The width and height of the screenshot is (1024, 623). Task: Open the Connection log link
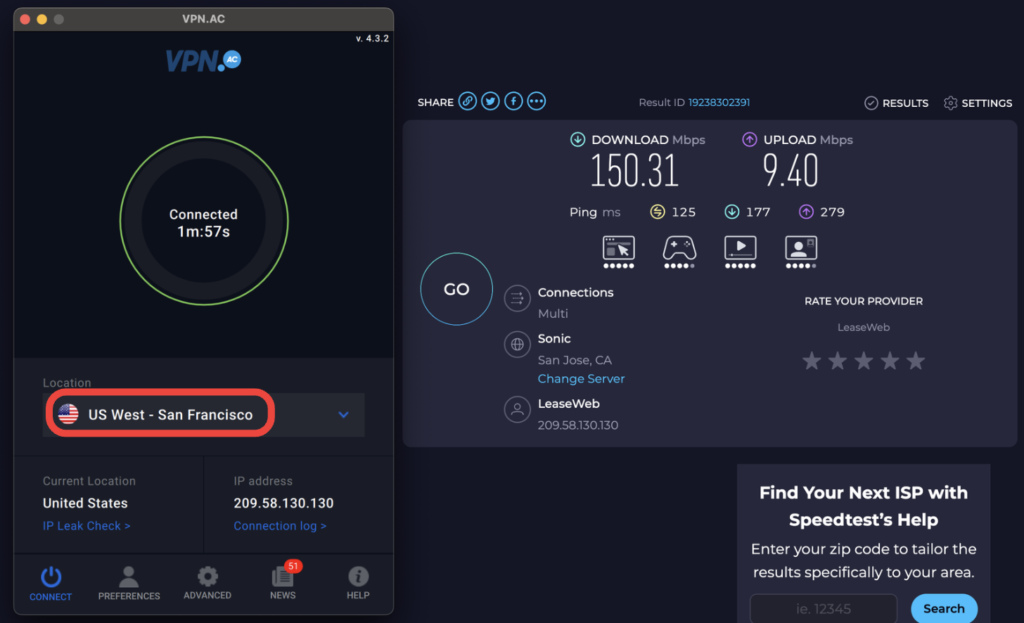280,526
